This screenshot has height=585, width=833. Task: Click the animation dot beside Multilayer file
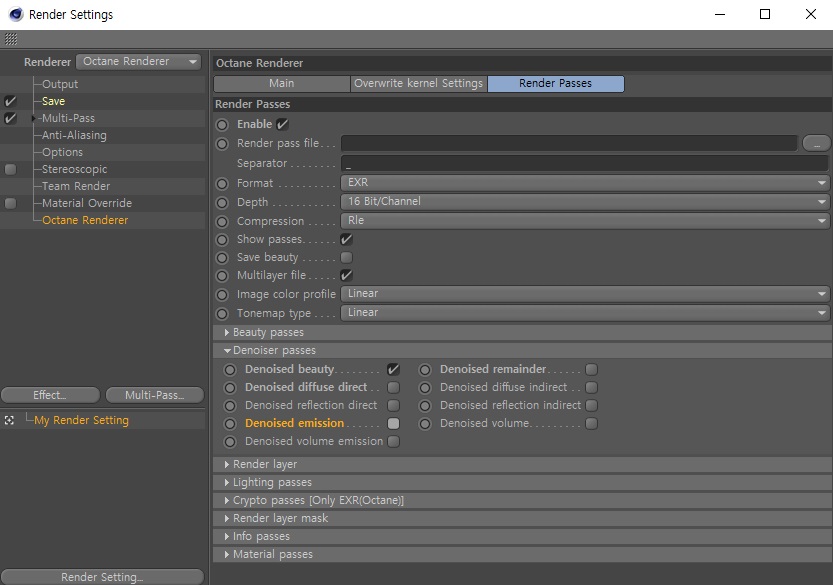pos(222,276)
